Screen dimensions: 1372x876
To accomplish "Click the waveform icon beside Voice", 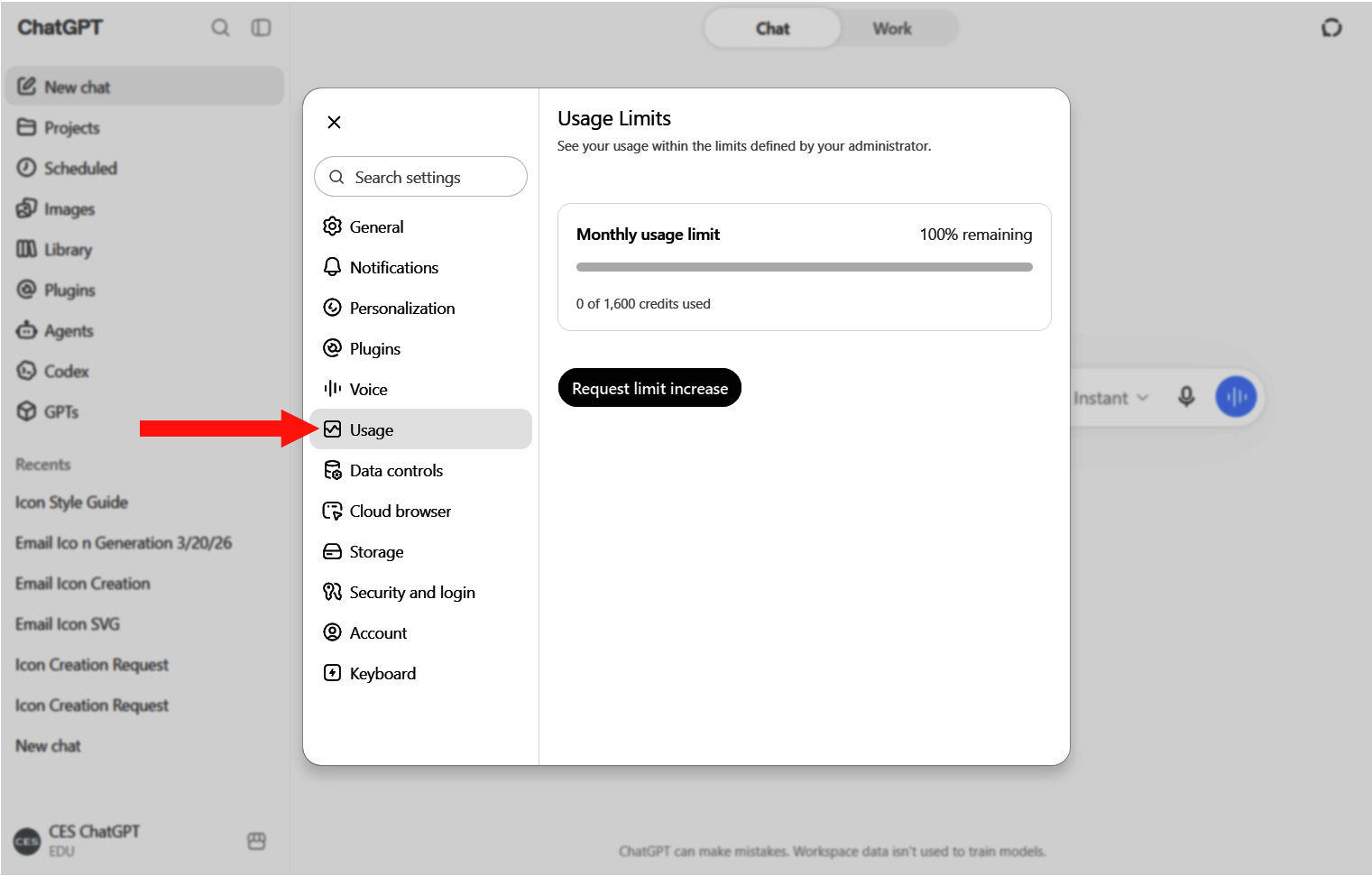I will click(332, 389).
